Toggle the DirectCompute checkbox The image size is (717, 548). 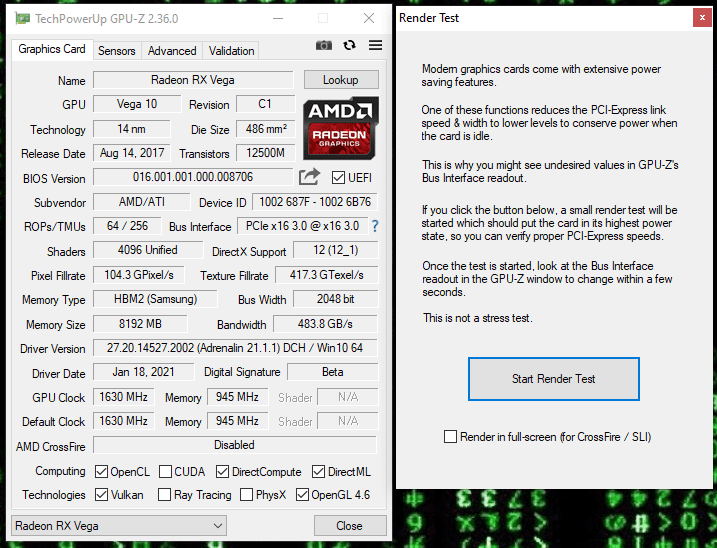[223, 472]
